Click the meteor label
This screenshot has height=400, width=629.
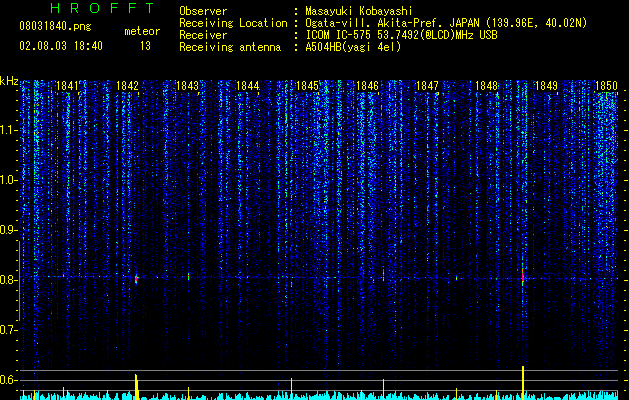click(x=142, y=31)
